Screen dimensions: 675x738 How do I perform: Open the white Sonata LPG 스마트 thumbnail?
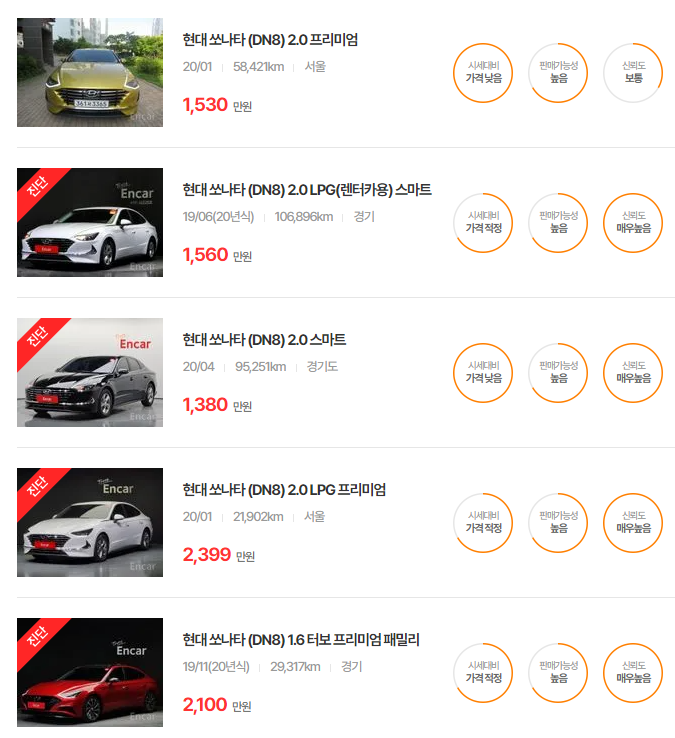90,222
